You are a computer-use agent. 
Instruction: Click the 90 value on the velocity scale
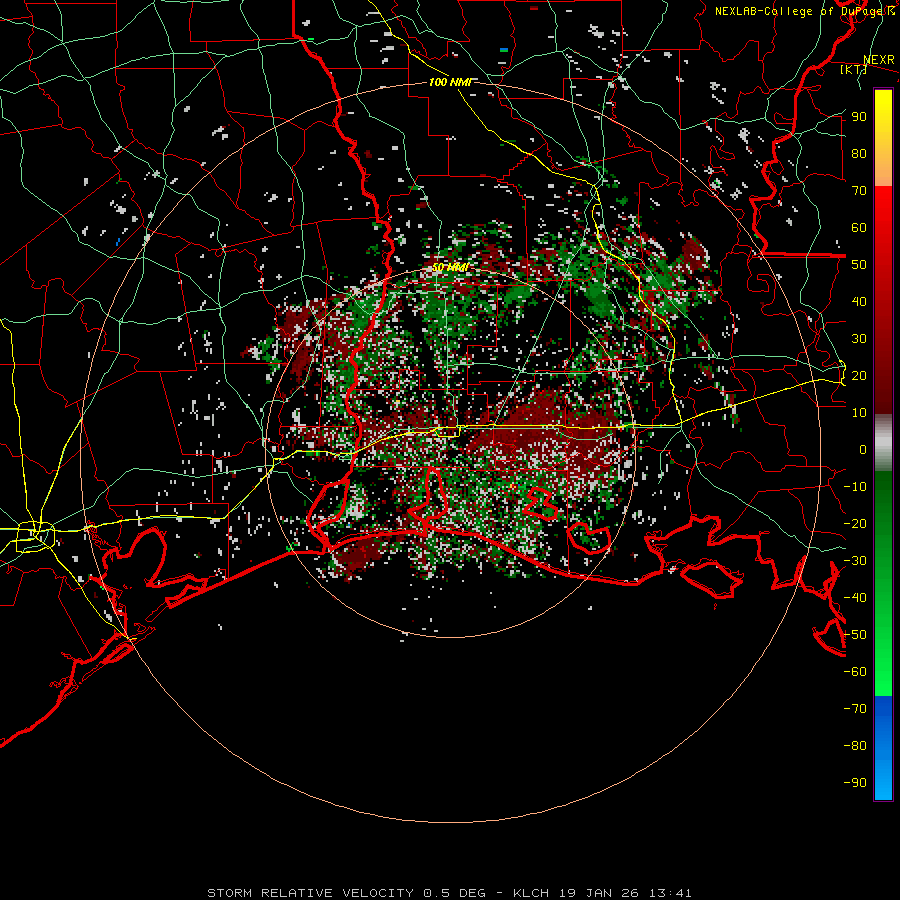(859, 117)
